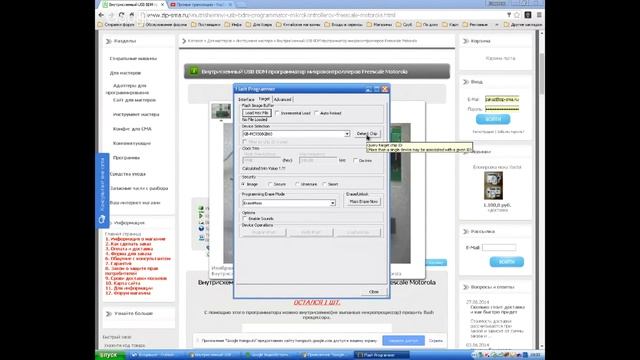This screenshot has height=360, width=640.
Task: Switch to the second browser tab with YouTube icon
Action: coord(200,4)
